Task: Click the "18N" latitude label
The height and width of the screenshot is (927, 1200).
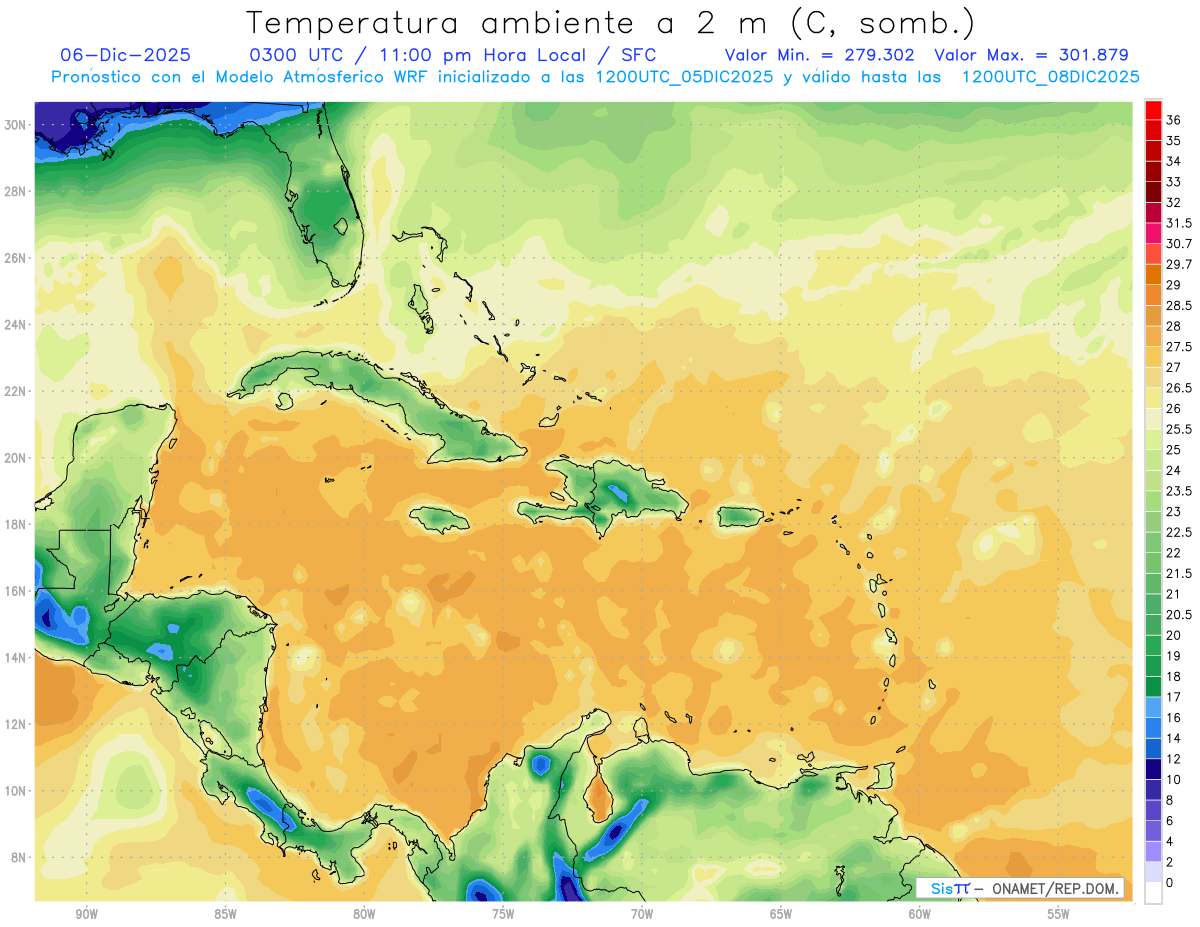Action: coord(17,524)
